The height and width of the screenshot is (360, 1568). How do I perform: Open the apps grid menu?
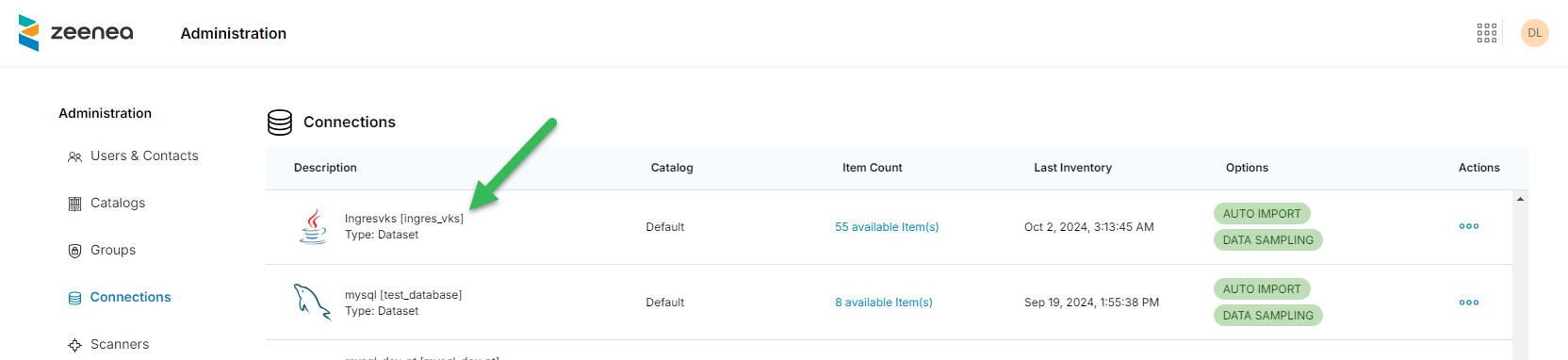click(x=1487, y=33)
